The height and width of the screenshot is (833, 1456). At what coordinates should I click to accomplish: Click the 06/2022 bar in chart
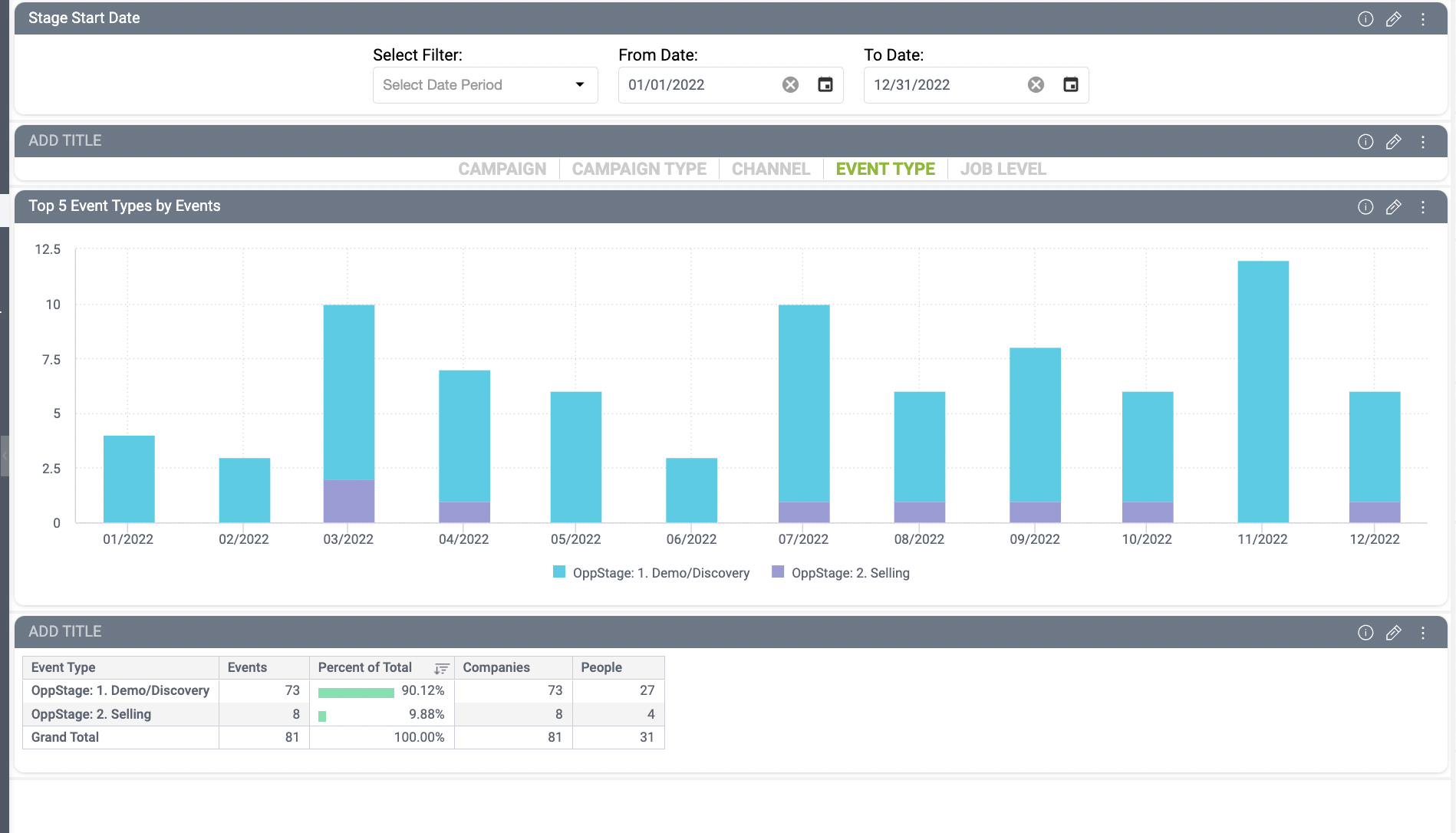691,490
